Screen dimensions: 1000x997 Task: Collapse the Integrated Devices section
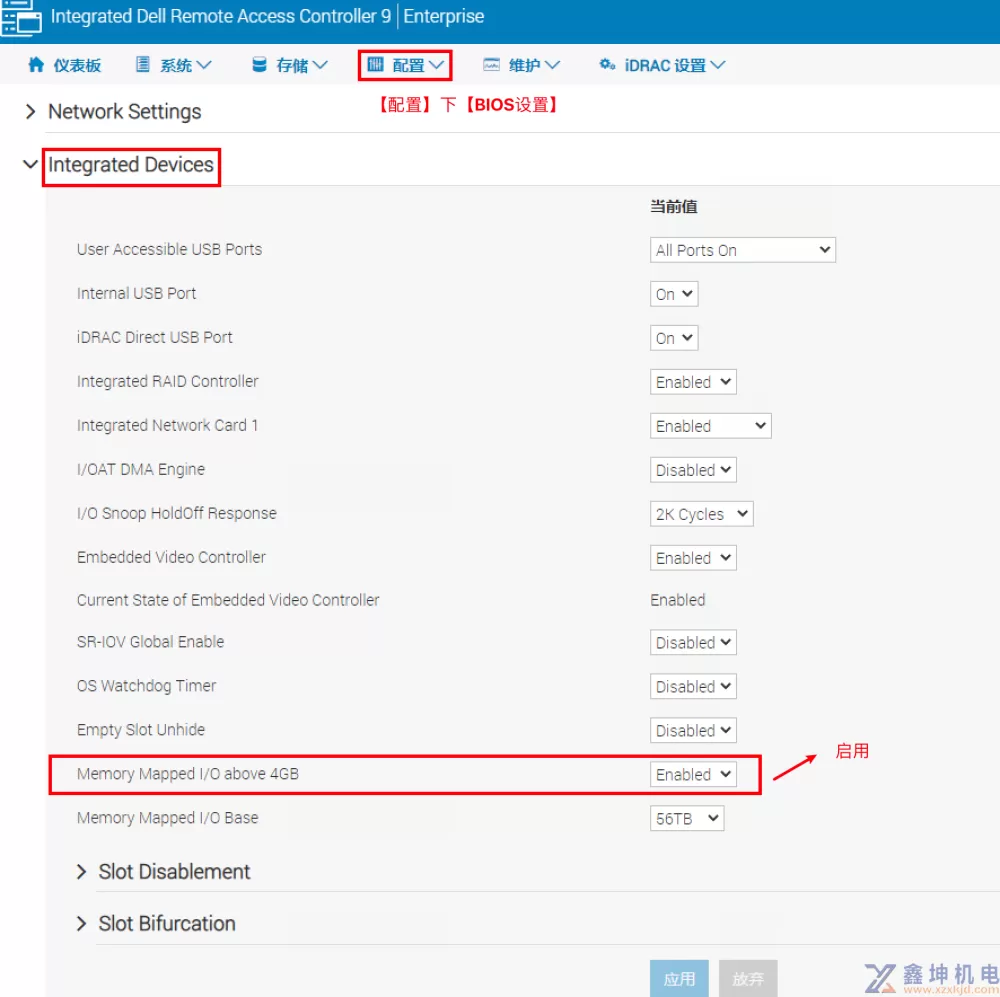point(30,165)
